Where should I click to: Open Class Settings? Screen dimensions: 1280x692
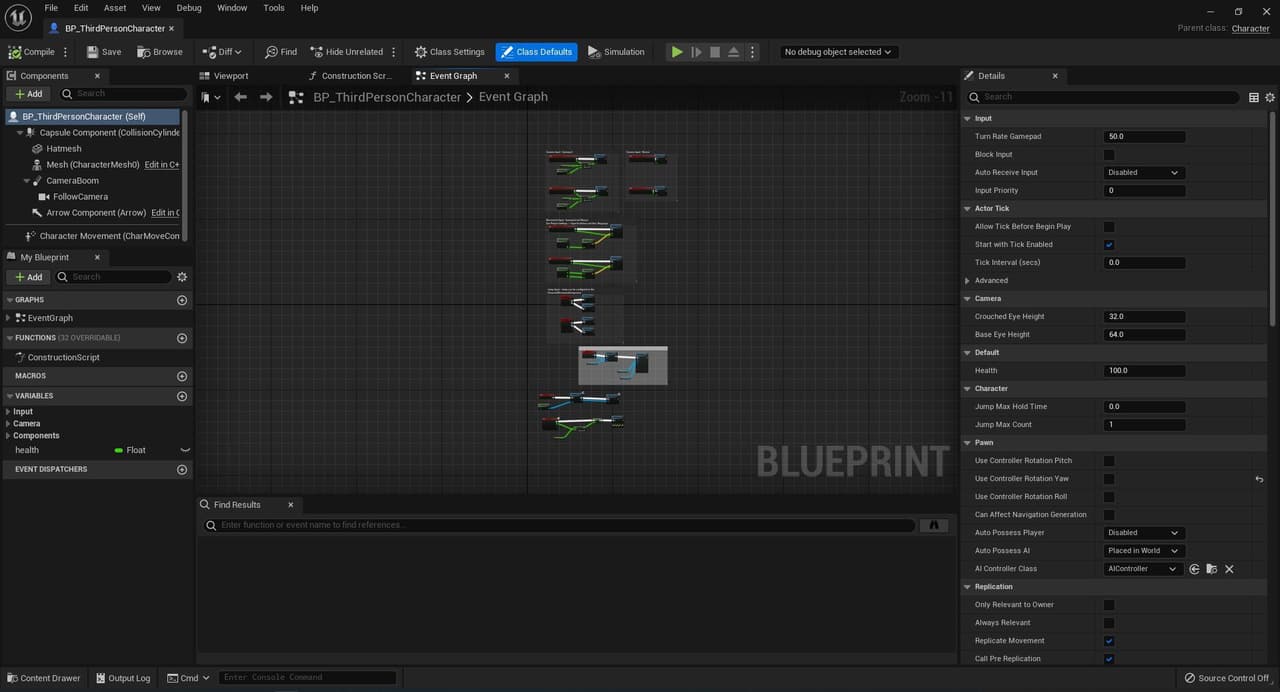coord(448,52)
